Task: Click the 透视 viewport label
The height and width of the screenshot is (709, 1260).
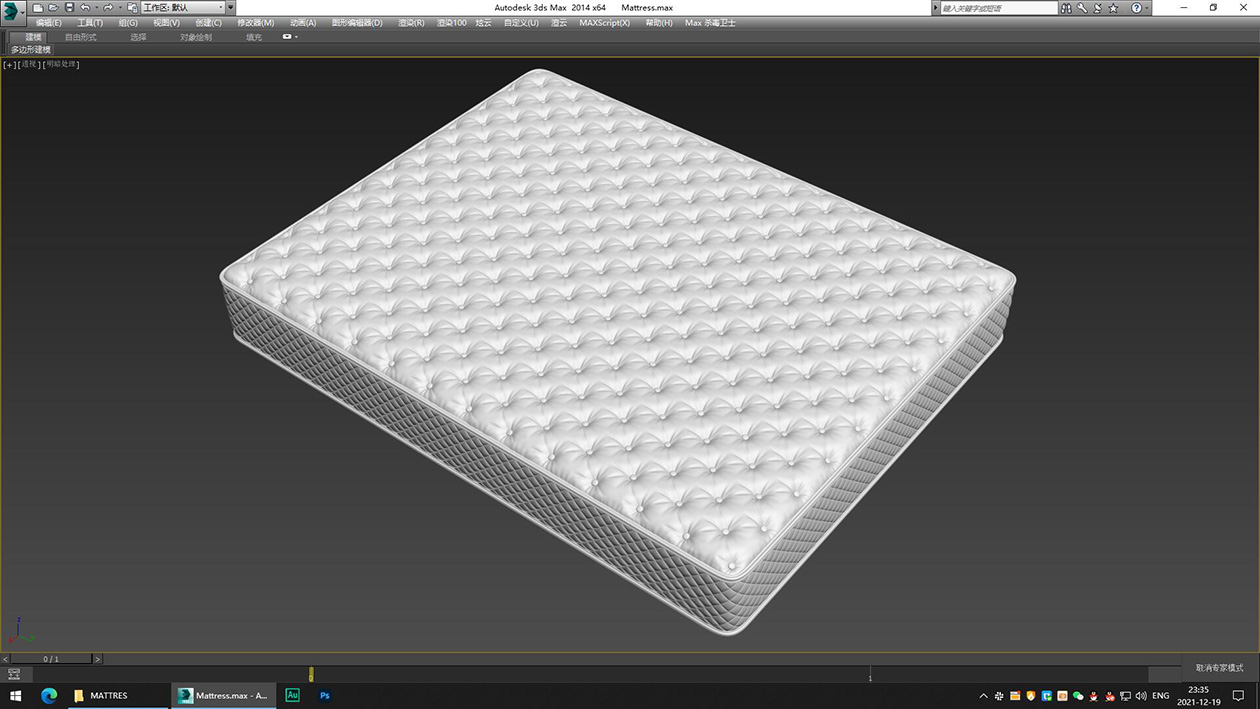Action: [x=30, y=64]
